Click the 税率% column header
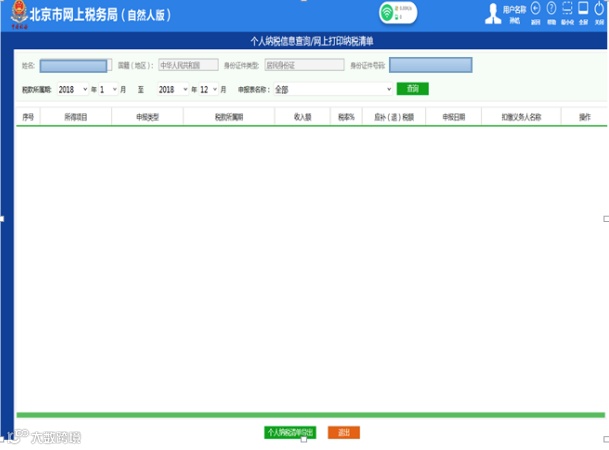 click(346, 117)
